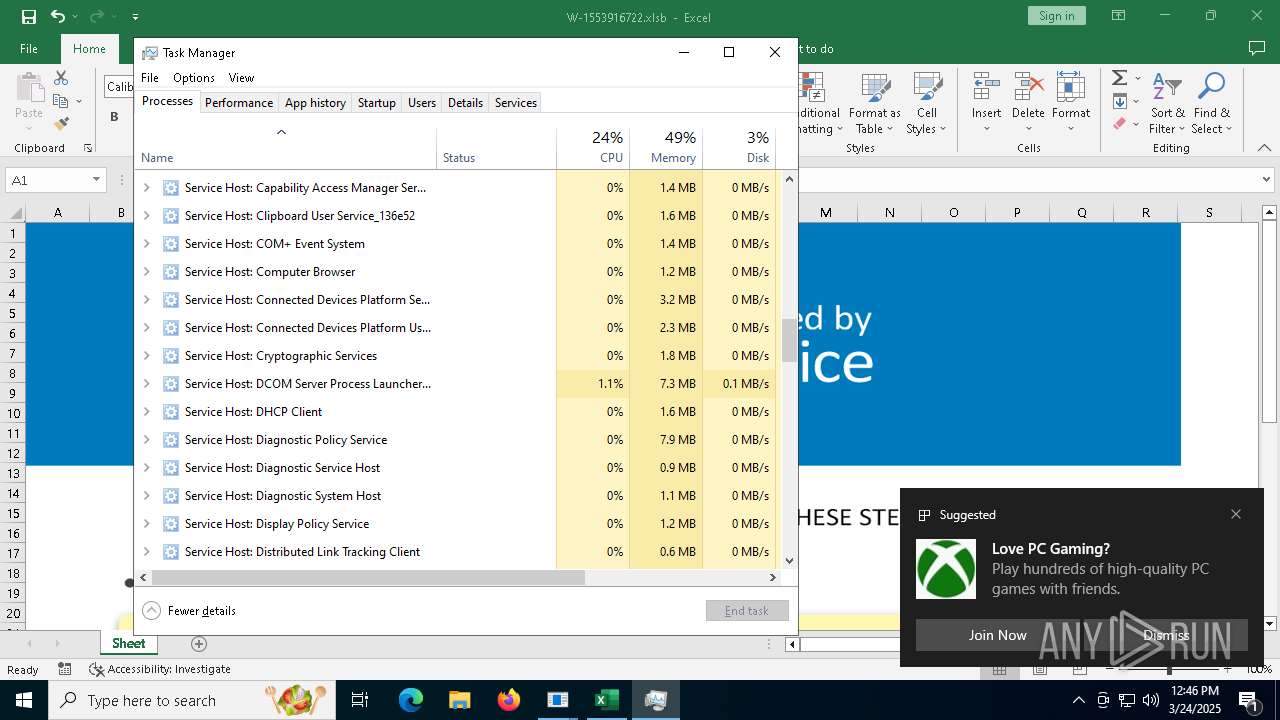Click the Fill down icon in Editing
Image resolution: width=1280 pixels, height=720 pixels.
[x=1120, y=101]
